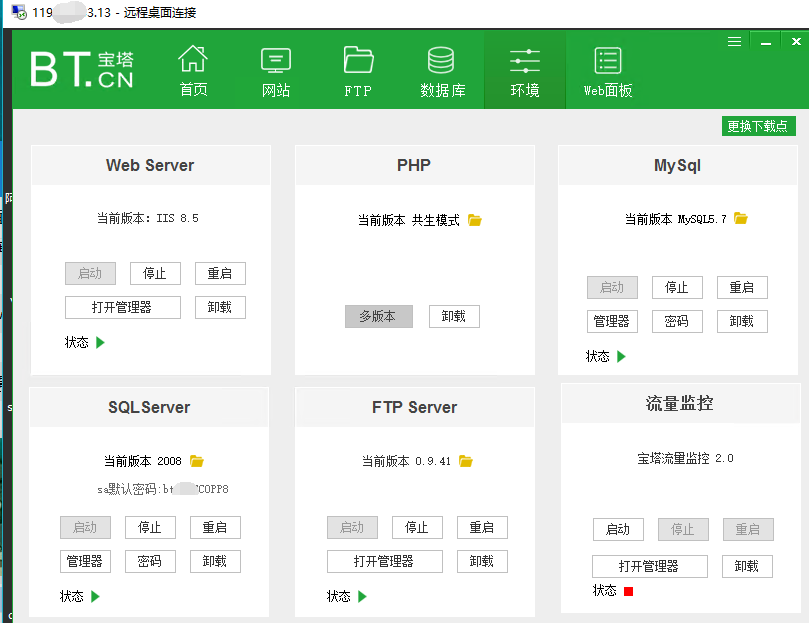The image size is (809, 623).
Task: Click the 当前版本 2008 text
Action: pos(142,461)
